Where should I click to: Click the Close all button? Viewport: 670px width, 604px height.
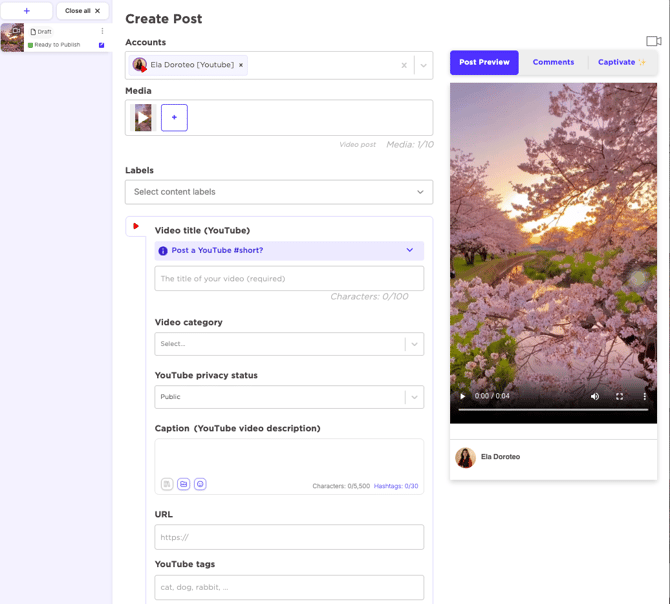[x=82, y=11]
